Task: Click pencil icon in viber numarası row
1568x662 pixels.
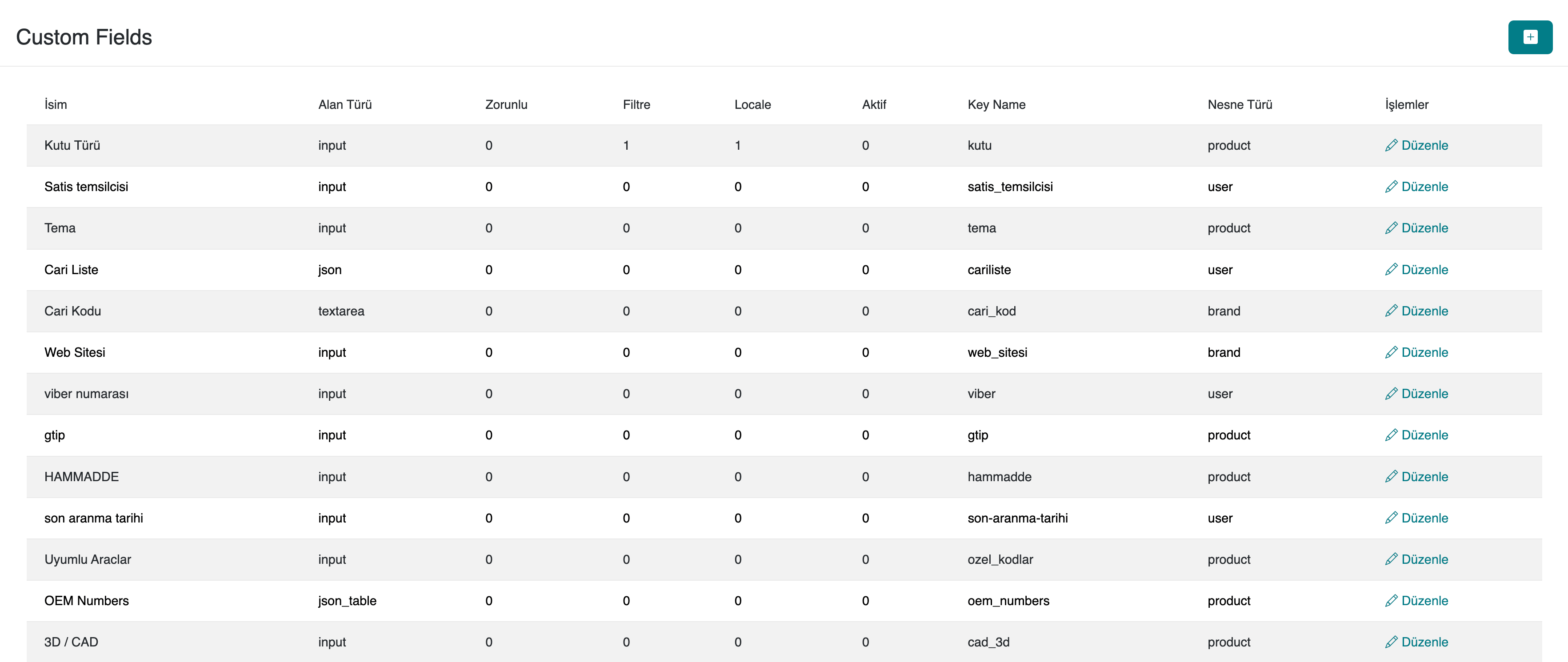Action: pos(1391,394)
